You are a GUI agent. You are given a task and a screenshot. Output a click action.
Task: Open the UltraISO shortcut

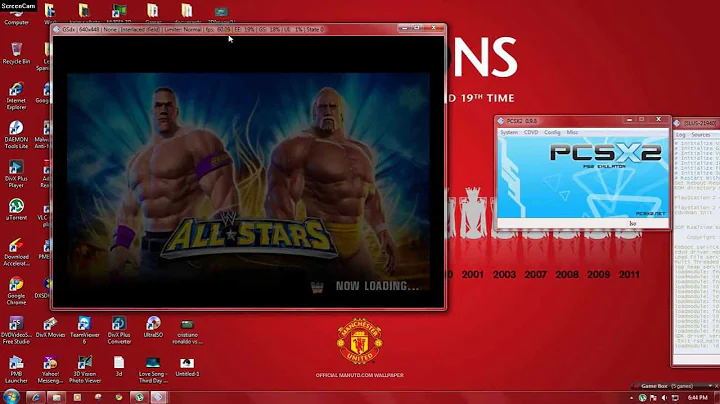pyautogui.click(x=153, y=327)
